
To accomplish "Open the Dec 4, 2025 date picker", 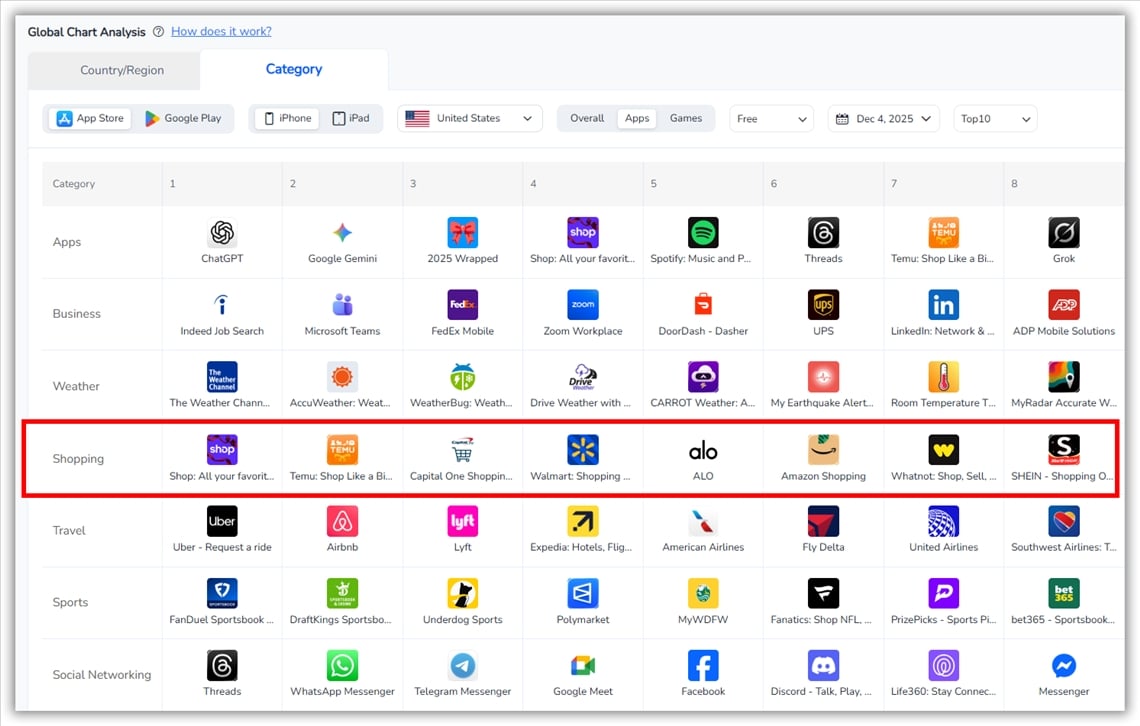I will point(883,118).
